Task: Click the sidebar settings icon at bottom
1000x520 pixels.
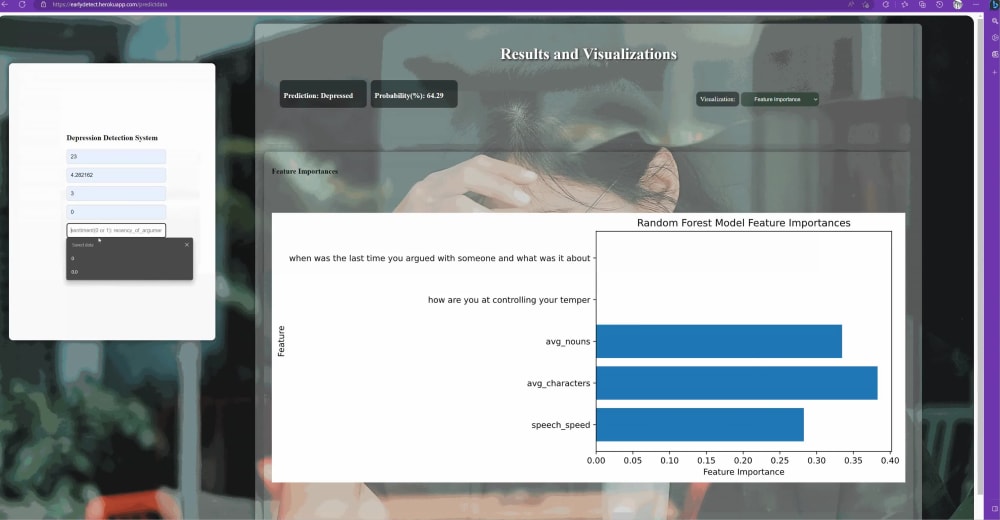Action: pos(994,509)
